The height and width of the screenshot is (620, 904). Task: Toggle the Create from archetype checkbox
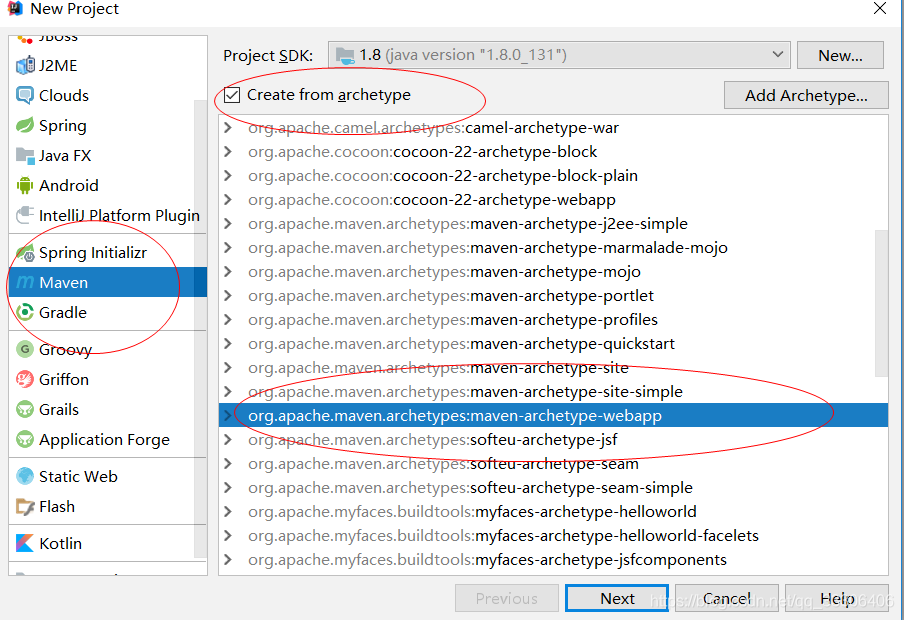pos(232,95)
